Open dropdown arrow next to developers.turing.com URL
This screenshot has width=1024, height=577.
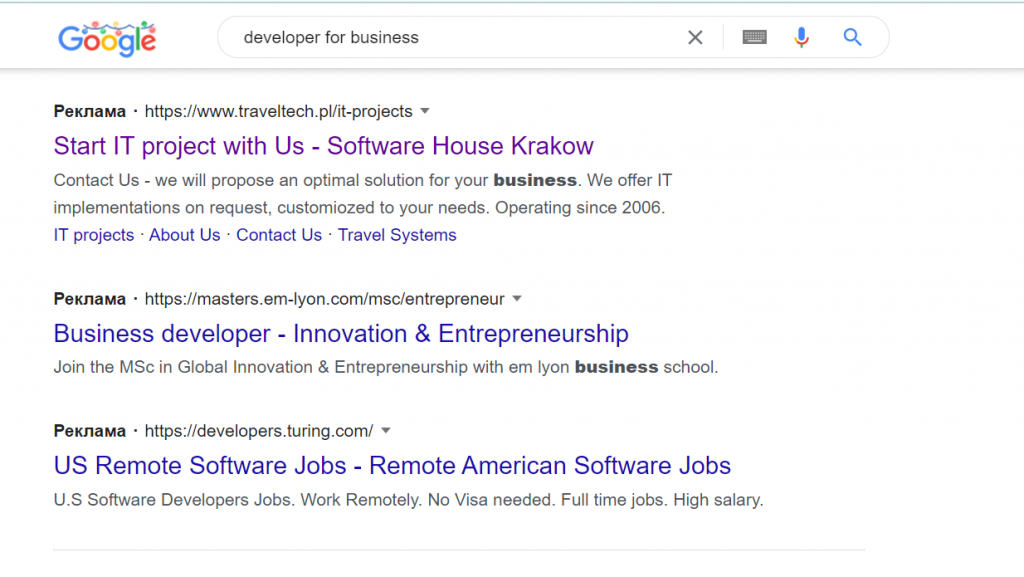(386, 431)
